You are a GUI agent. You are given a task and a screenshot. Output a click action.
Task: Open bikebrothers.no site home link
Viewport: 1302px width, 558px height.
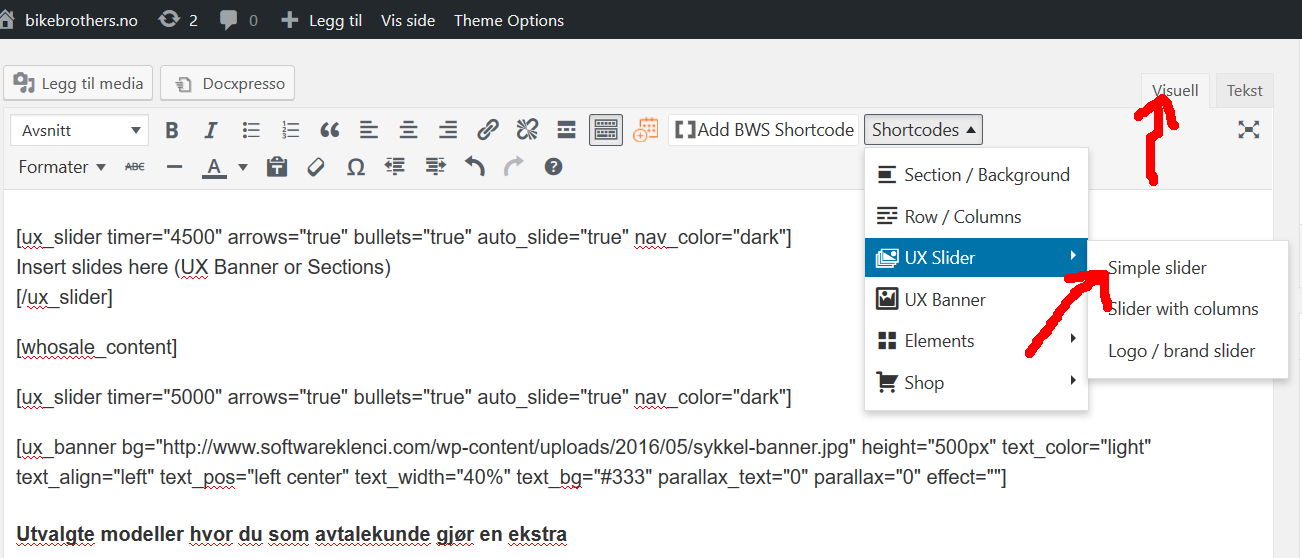69,20
